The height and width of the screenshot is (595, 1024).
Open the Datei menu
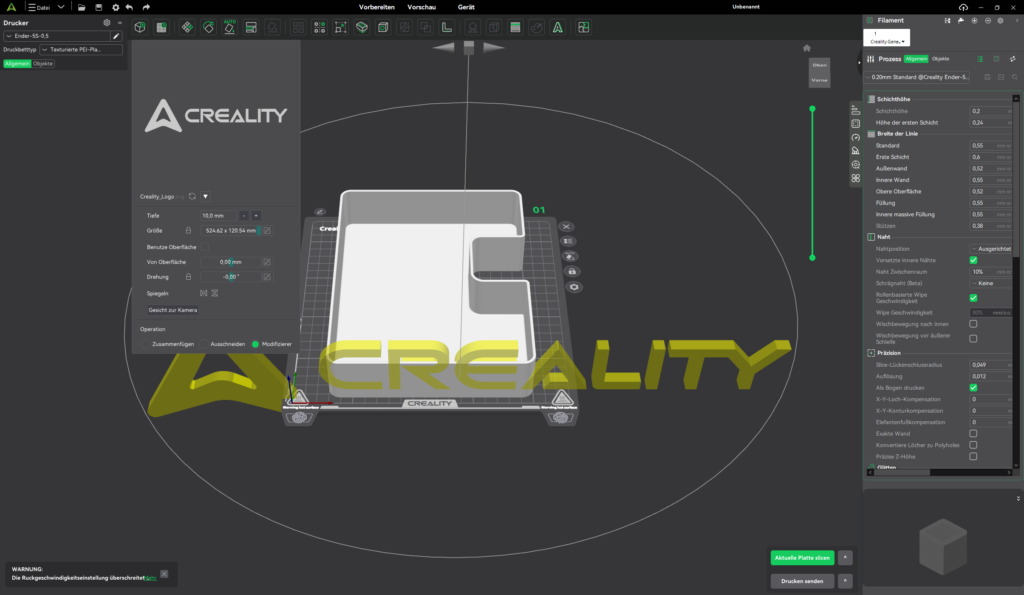click(39, 7)
